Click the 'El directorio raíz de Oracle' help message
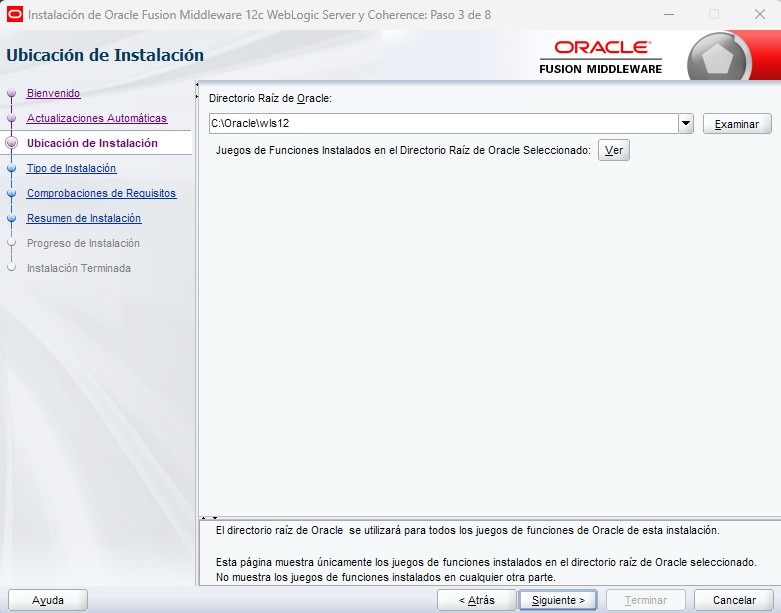This screenshot has width=781, height=613. pyautogui.click(x=467, y=530)
